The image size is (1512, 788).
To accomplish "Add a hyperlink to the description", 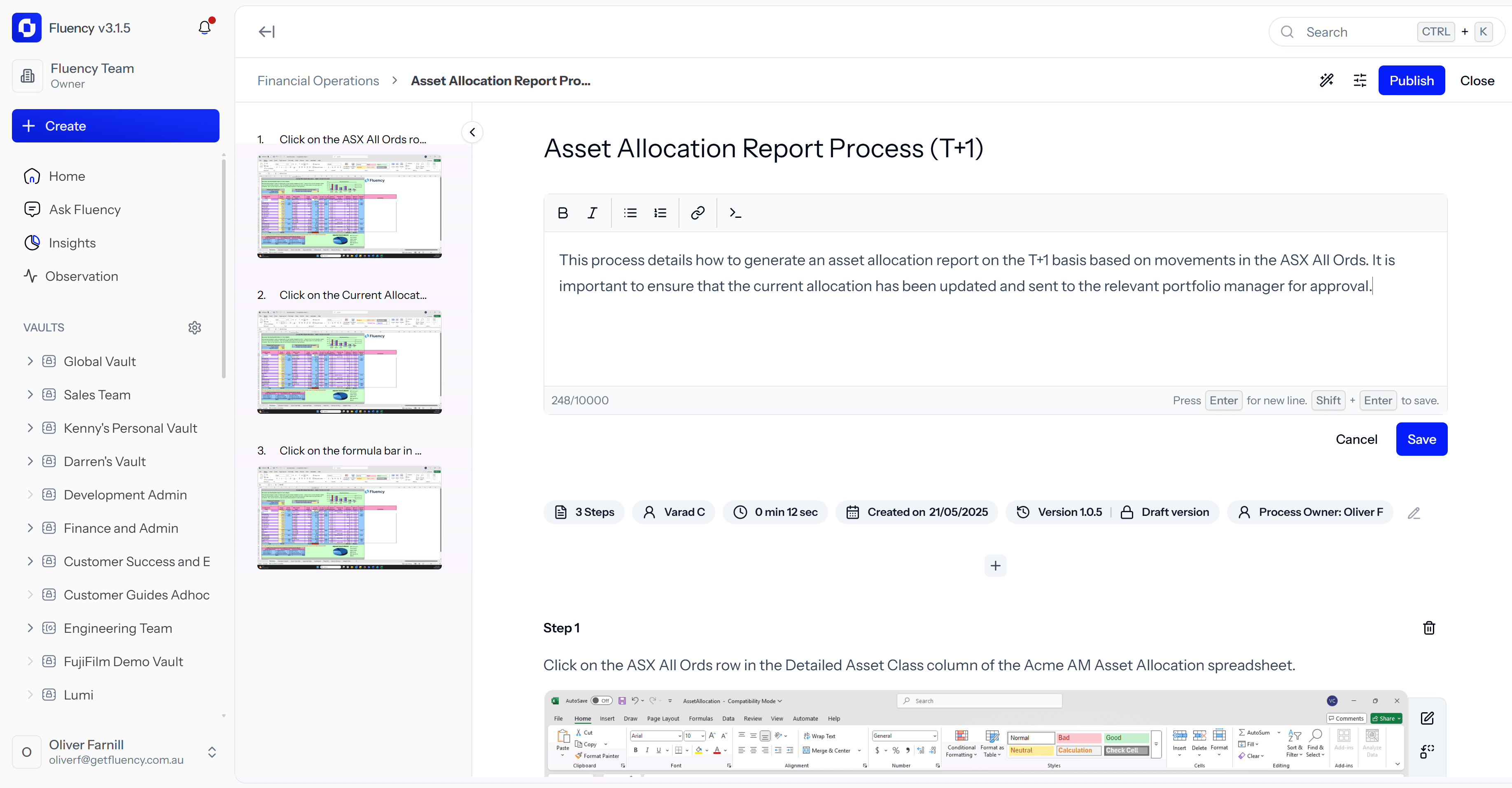I will tap(697, 213).
